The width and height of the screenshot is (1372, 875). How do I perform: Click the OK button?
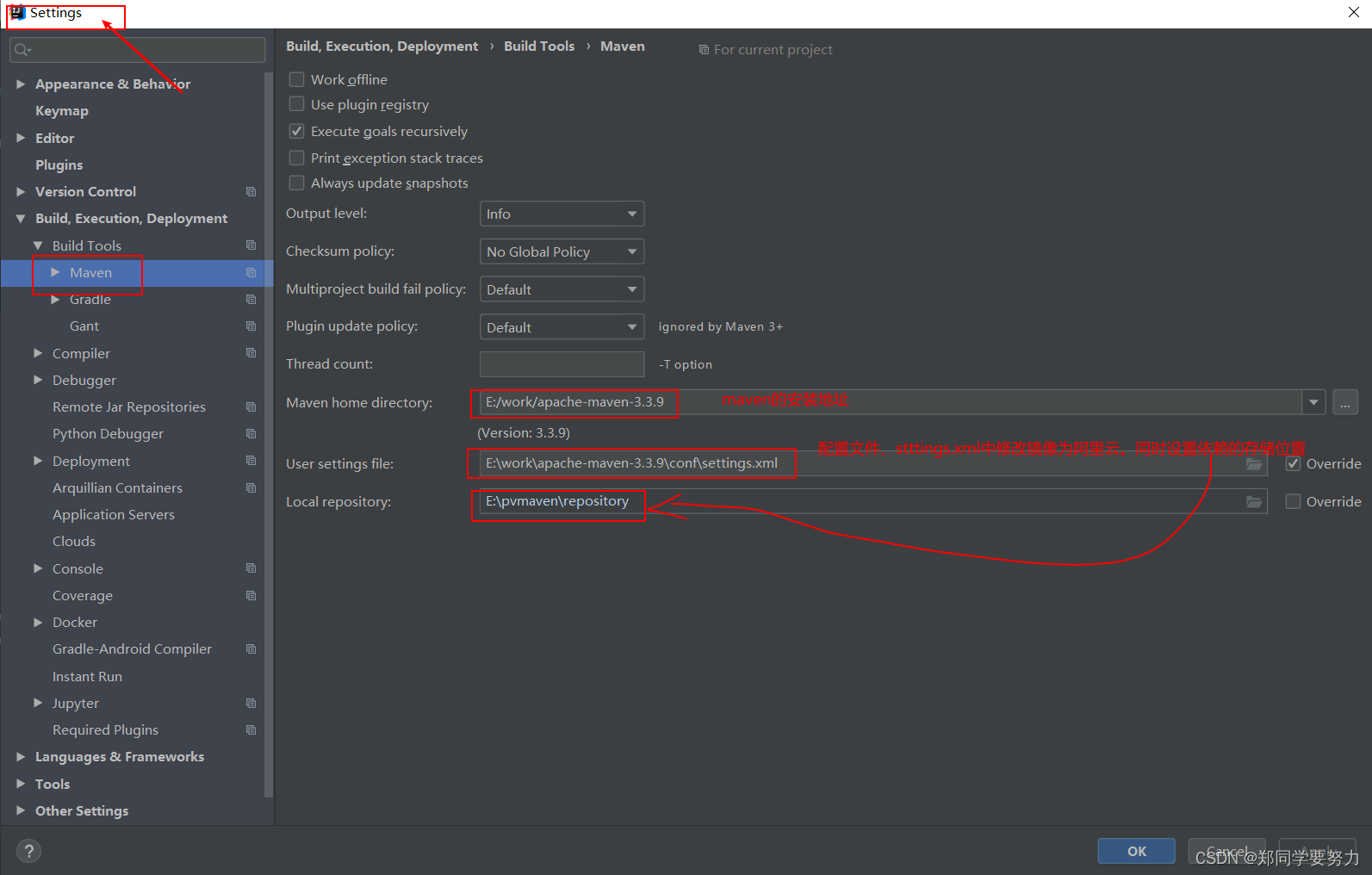1136,851
